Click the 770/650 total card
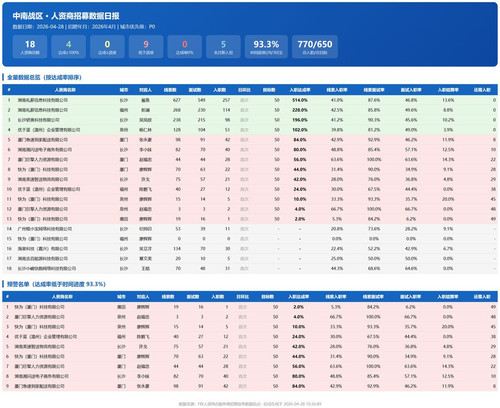Image resolution: width=500 pixels, height=408 pixels. pyautogui.click(x=315, y=47)
